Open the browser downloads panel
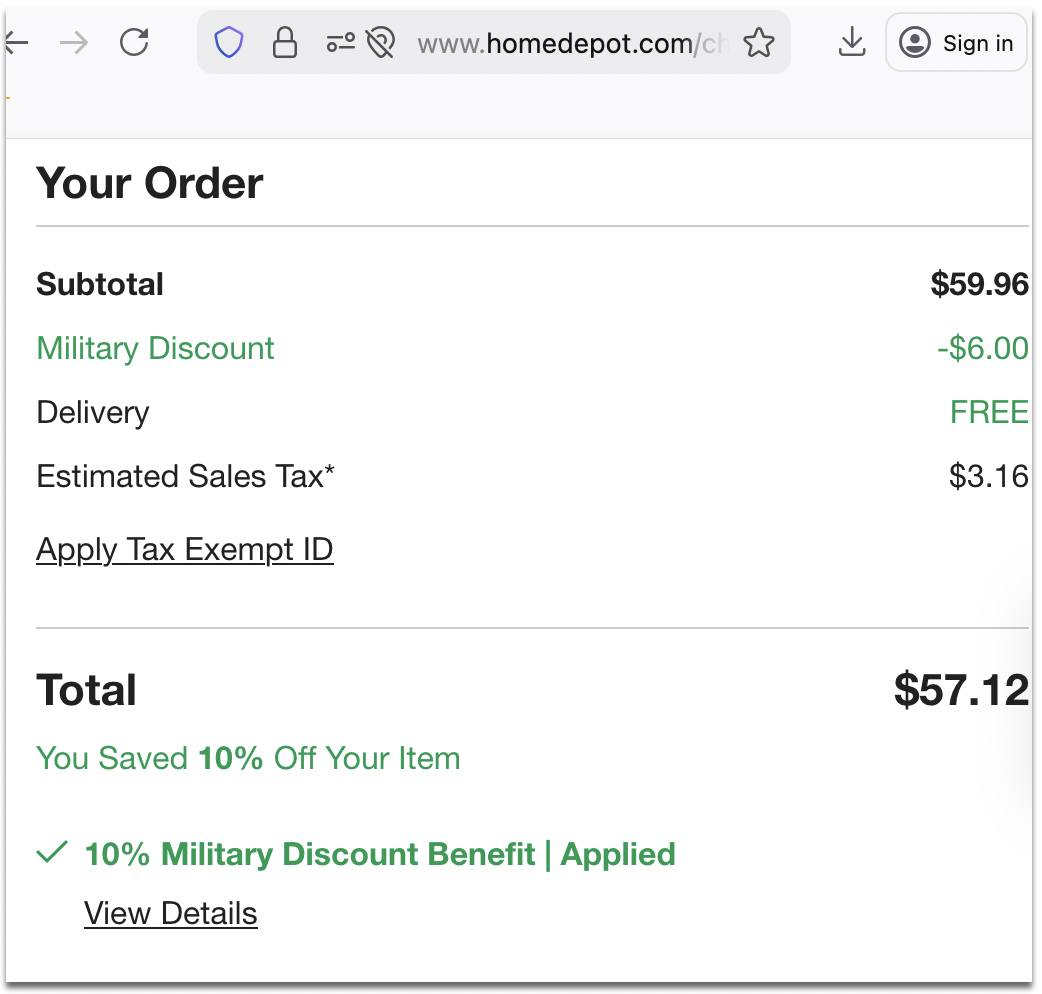The image size is (1042, 994). tap(851, 42)
